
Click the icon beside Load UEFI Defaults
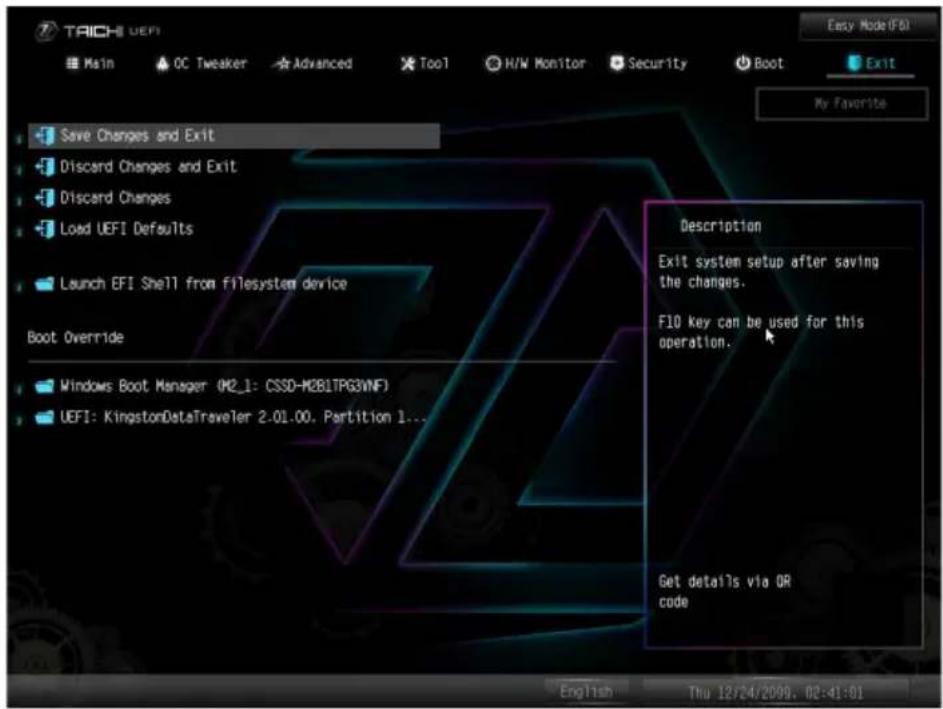45,229
